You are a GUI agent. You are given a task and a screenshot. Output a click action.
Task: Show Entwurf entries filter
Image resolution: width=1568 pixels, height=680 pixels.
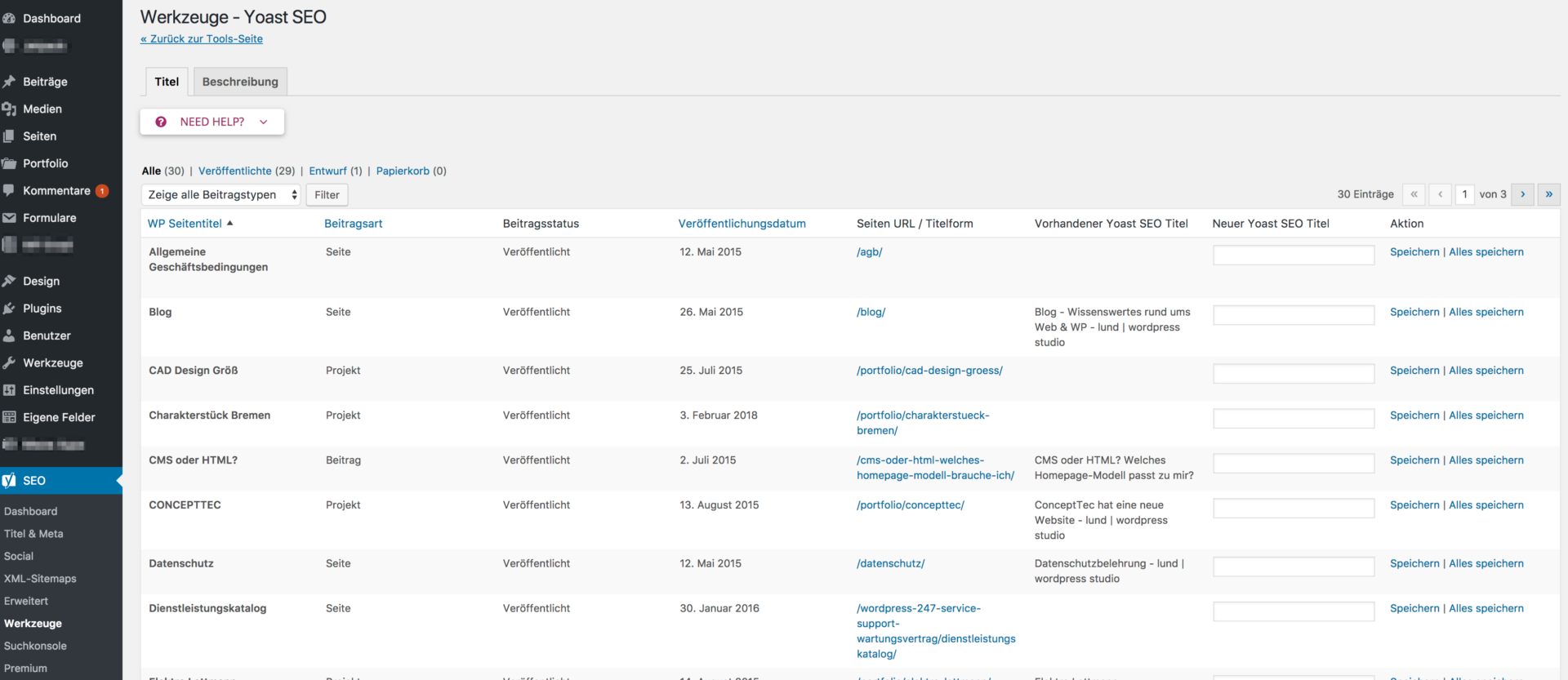point(327,171)
